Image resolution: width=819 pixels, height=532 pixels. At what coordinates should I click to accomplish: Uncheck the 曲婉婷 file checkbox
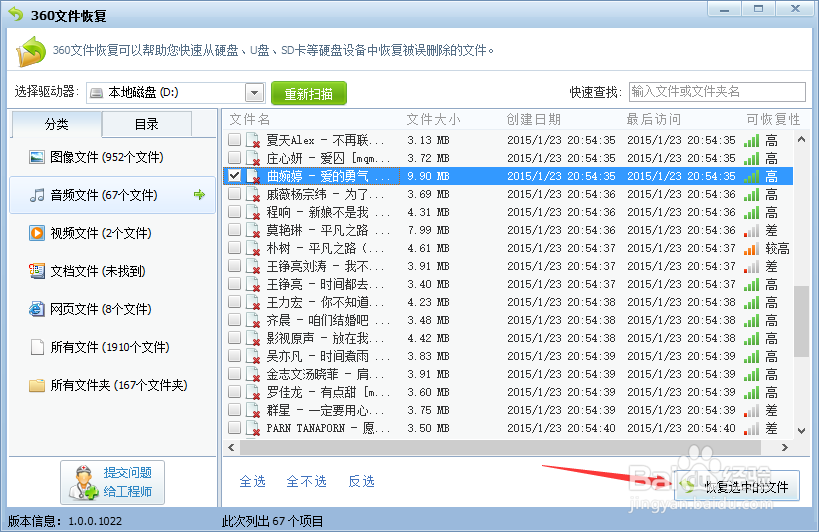[x=235, y=176]
